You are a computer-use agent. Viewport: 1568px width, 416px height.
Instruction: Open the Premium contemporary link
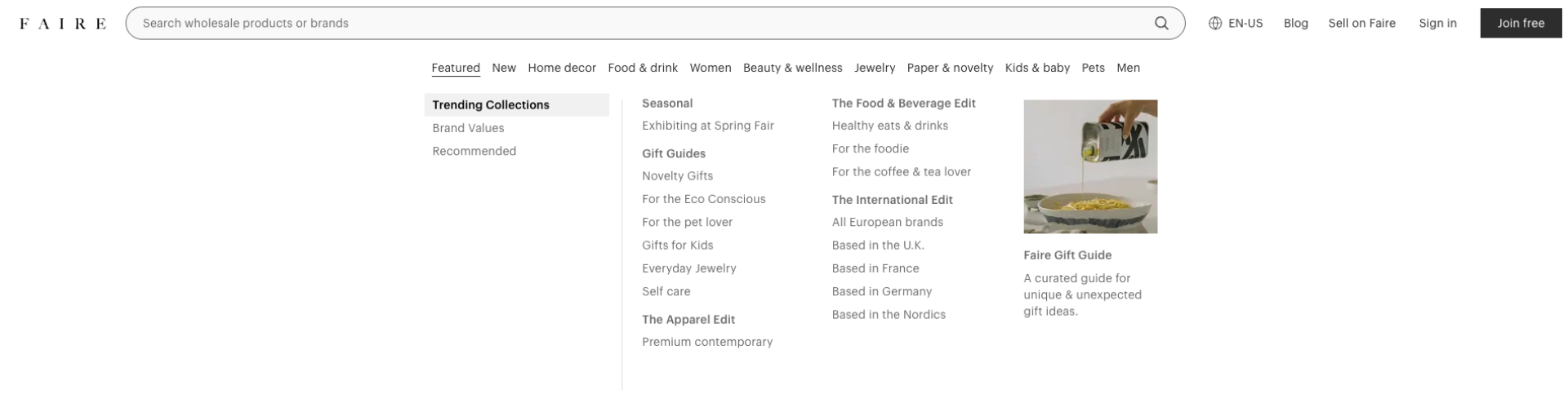pyautogui.click(x=707, y=342)
